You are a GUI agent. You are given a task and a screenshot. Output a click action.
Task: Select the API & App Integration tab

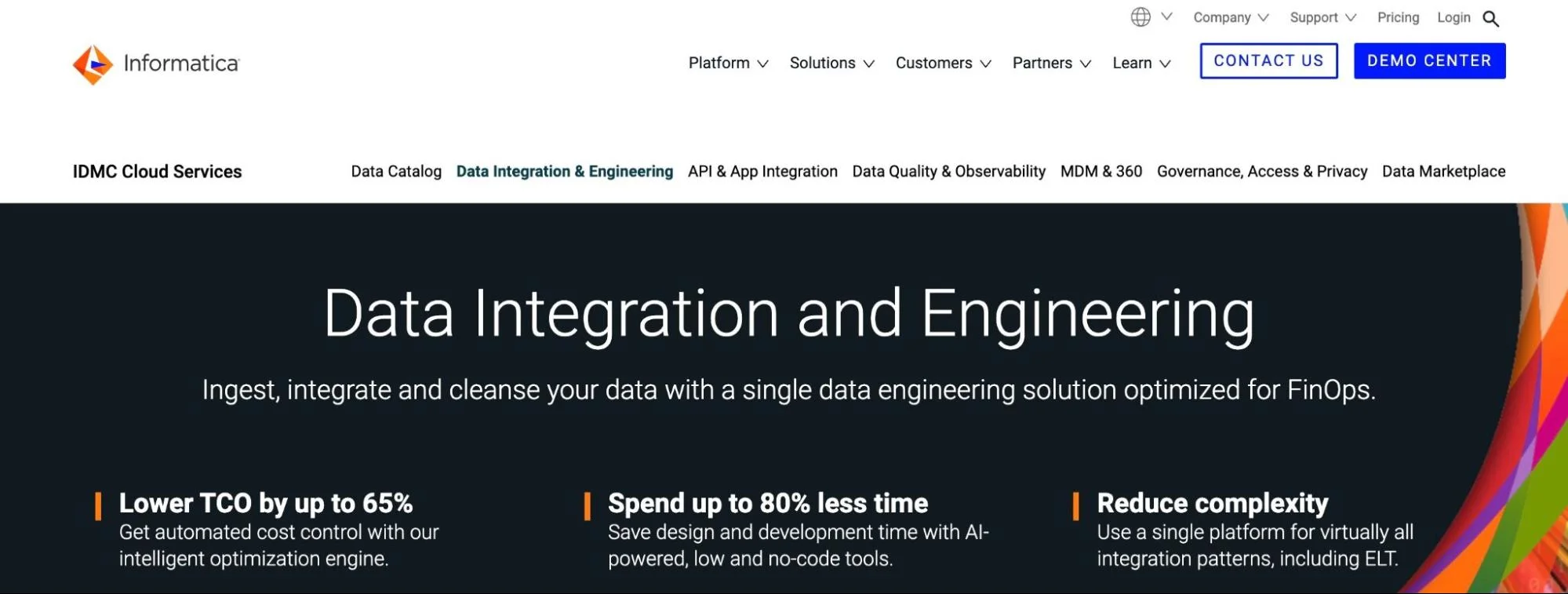tap(762, 171)
